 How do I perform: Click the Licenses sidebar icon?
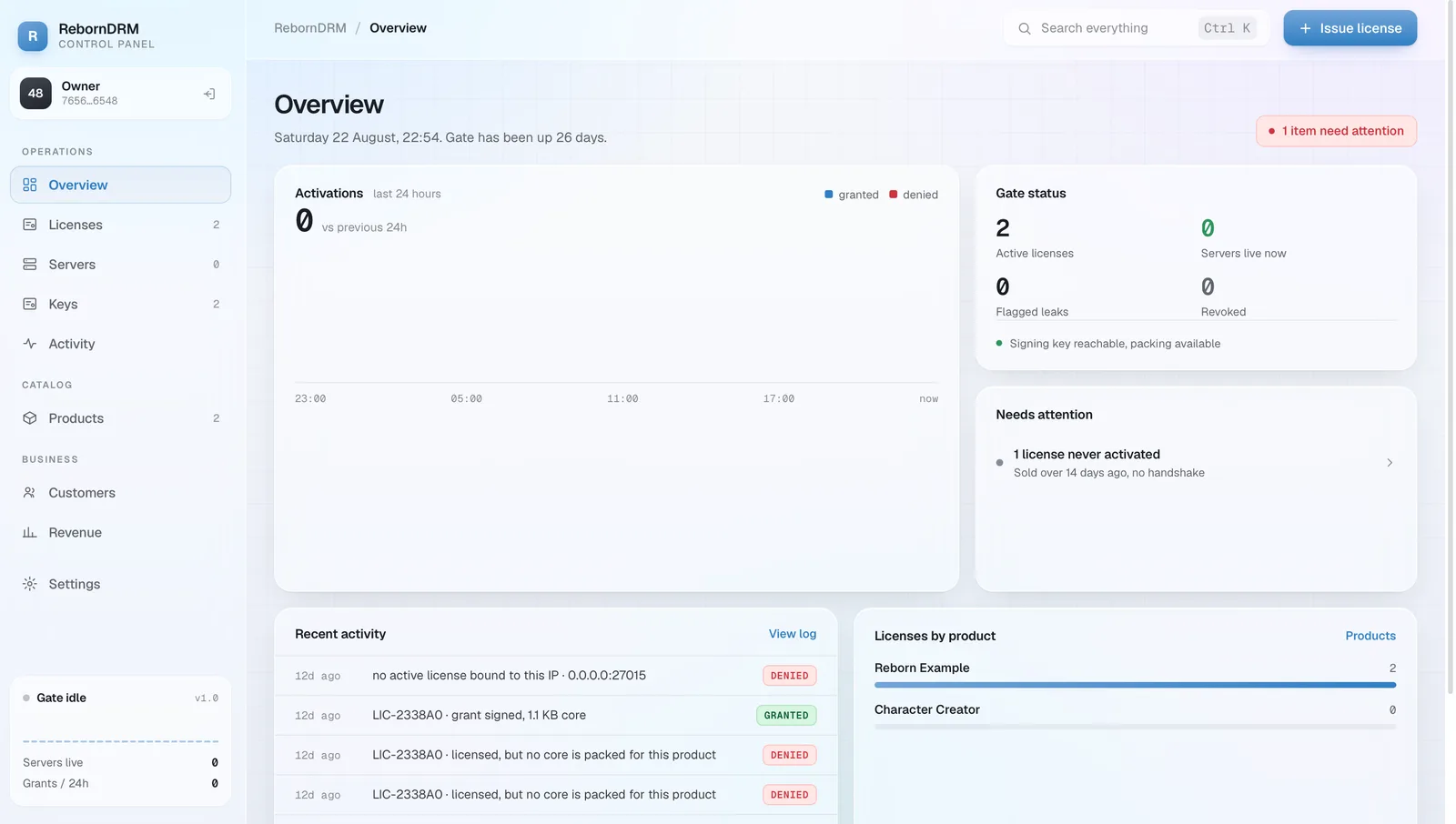click(30, 225)
